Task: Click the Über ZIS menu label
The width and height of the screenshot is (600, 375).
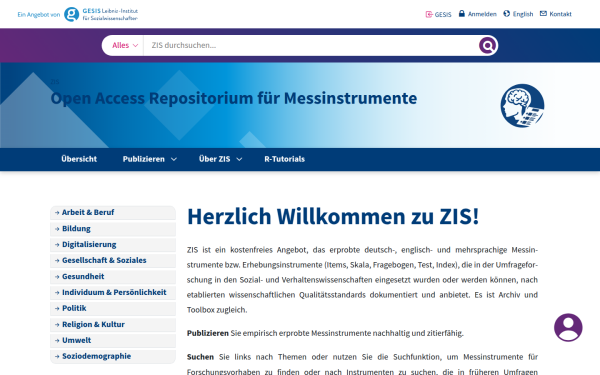Action: [215, 159]
